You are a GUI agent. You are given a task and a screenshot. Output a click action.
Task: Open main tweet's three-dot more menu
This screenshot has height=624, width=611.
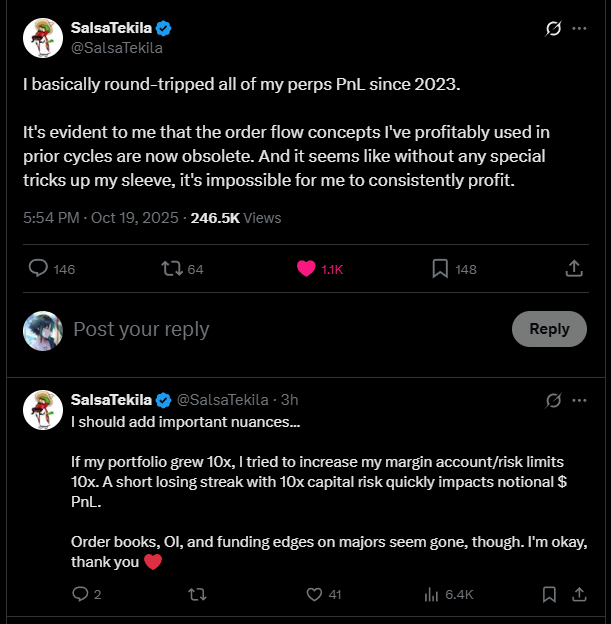(x=579, y=29)
